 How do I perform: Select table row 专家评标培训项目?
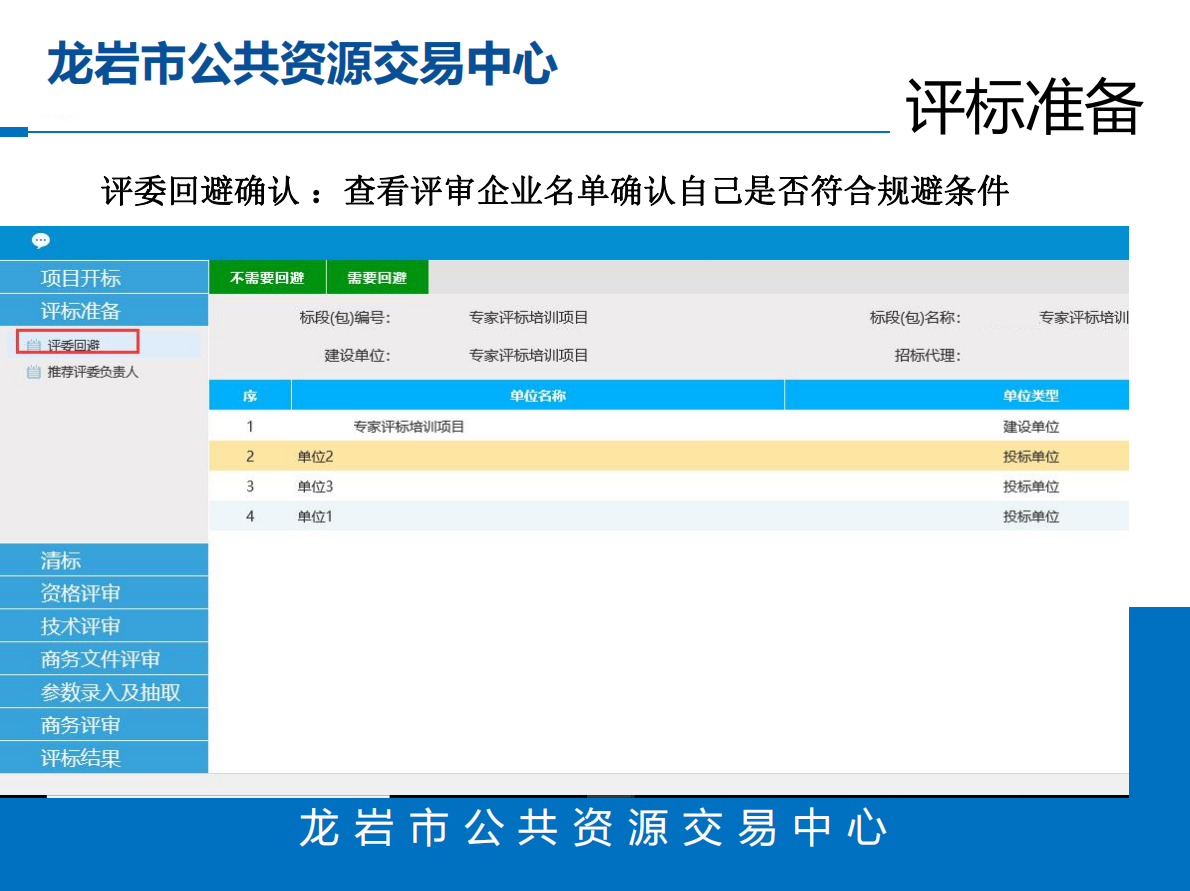click(669, 427)
